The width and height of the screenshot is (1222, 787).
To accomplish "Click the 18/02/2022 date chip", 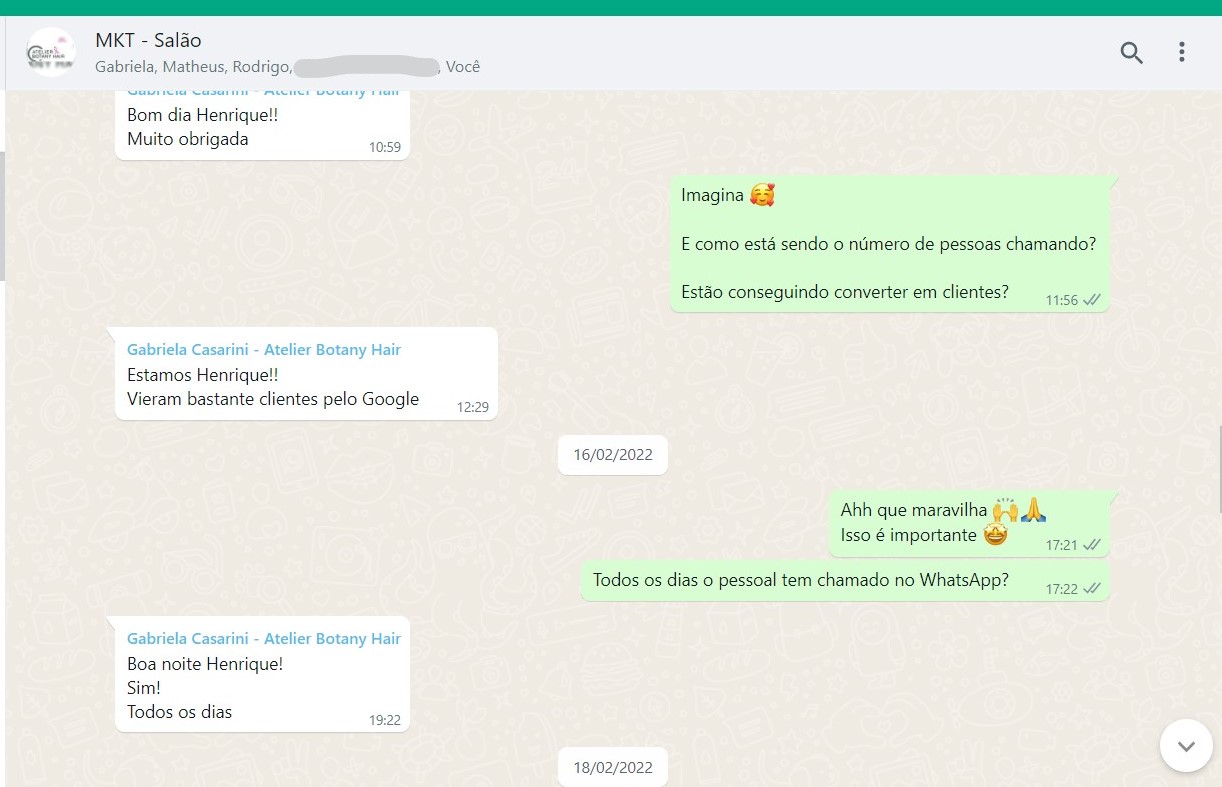I will [613, 768].
